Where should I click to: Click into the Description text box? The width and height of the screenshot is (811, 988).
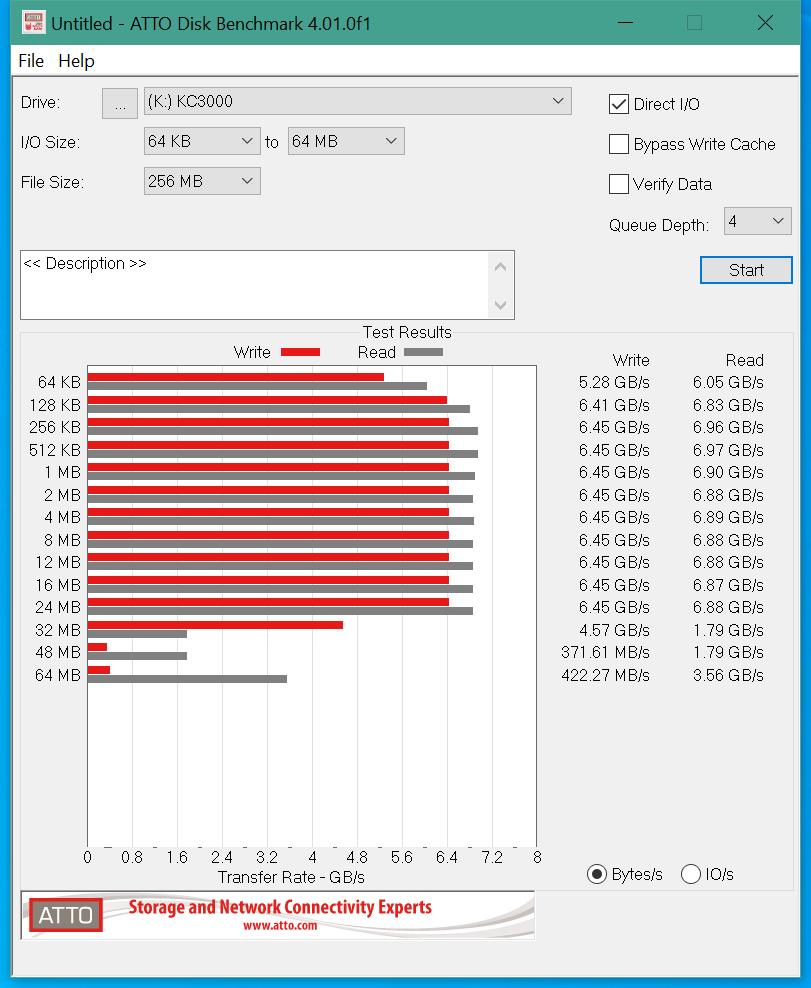coord(254,285)
